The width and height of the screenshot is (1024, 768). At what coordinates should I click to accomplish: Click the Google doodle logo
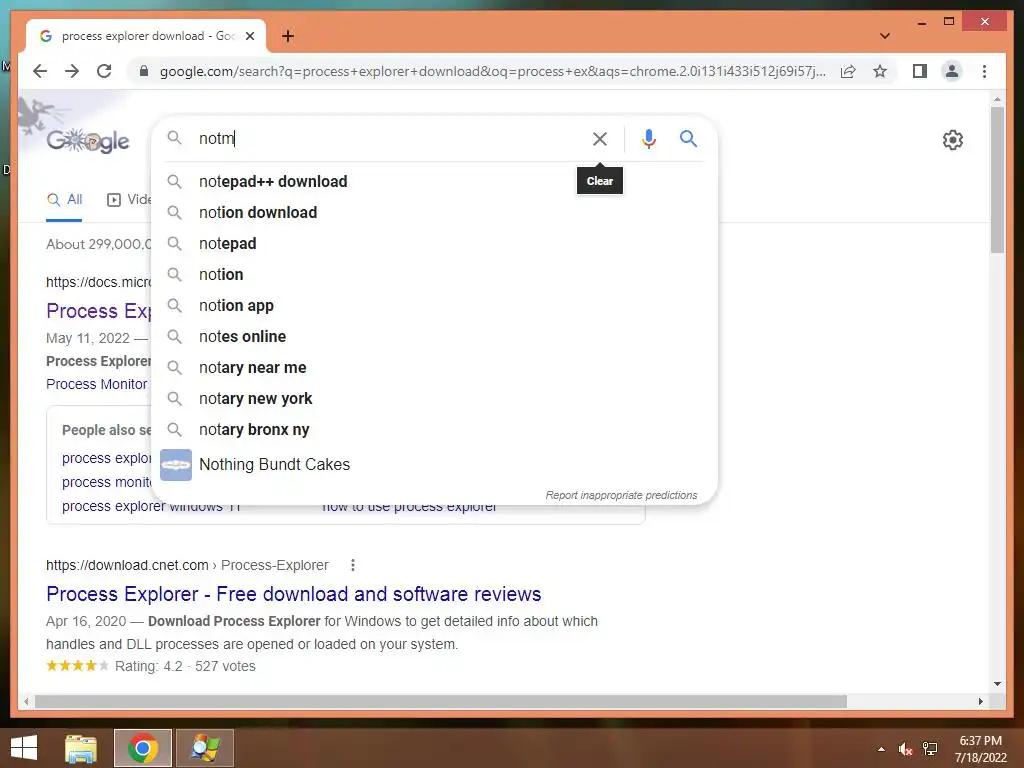coord(88,140)
